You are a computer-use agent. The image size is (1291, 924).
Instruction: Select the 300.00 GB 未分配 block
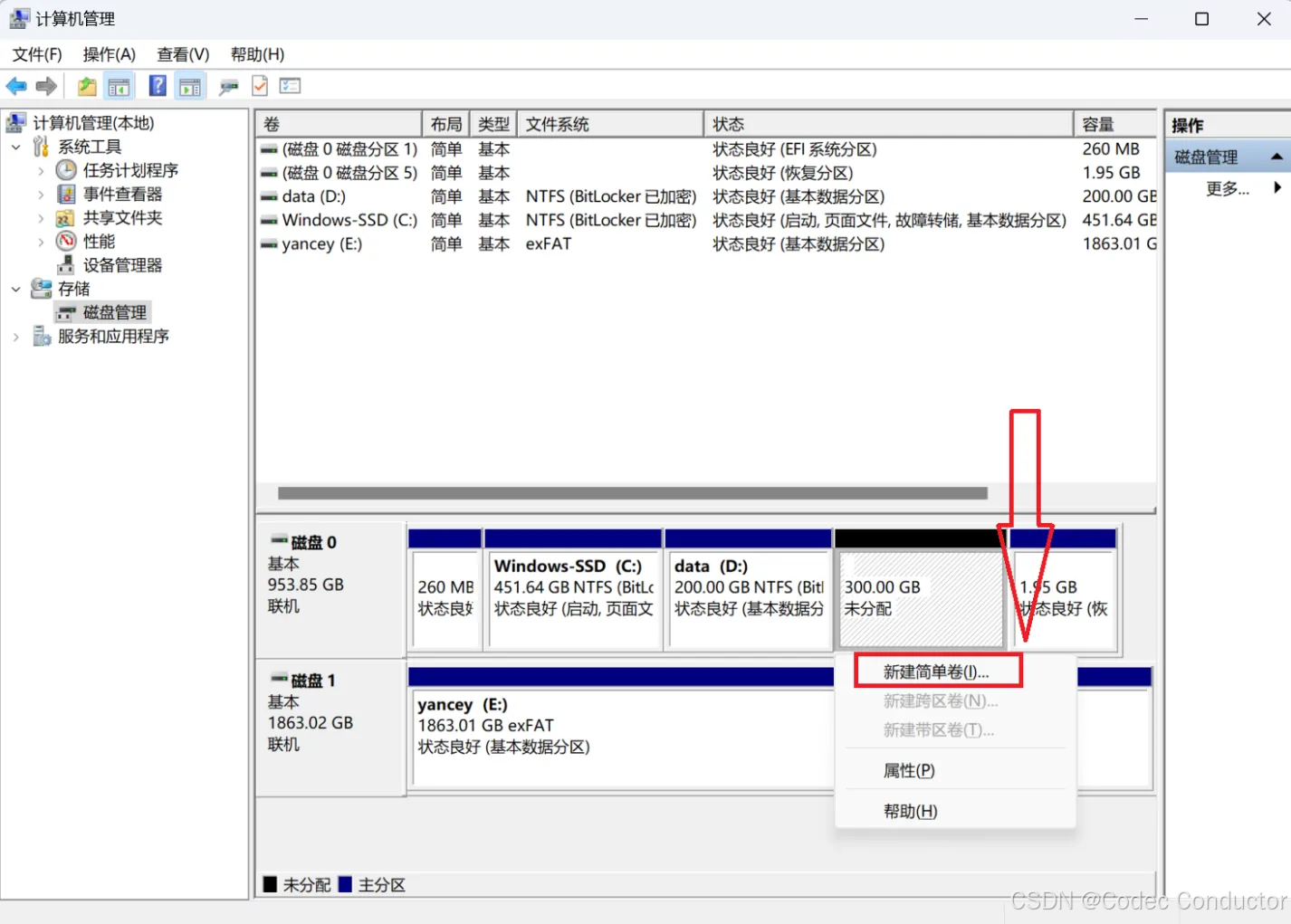920,589
